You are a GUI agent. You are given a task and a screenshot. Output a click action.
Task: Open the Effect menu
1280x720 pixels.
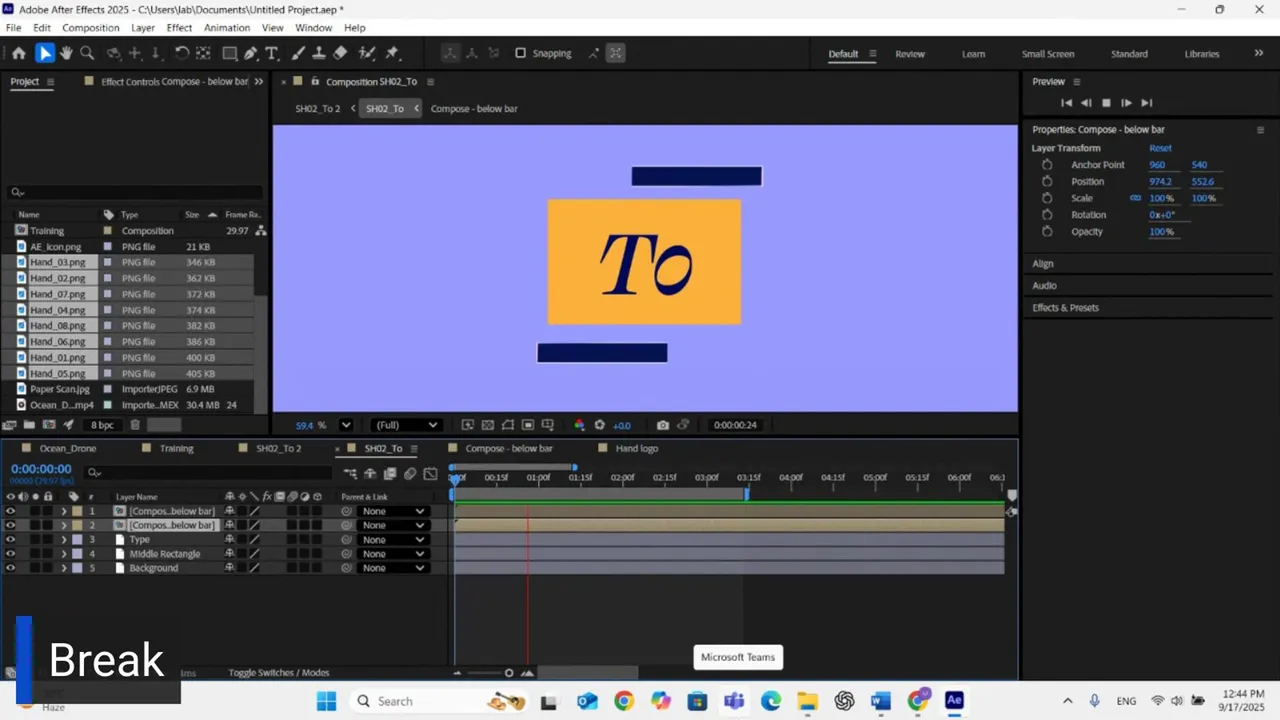click(x=179, y=28)
